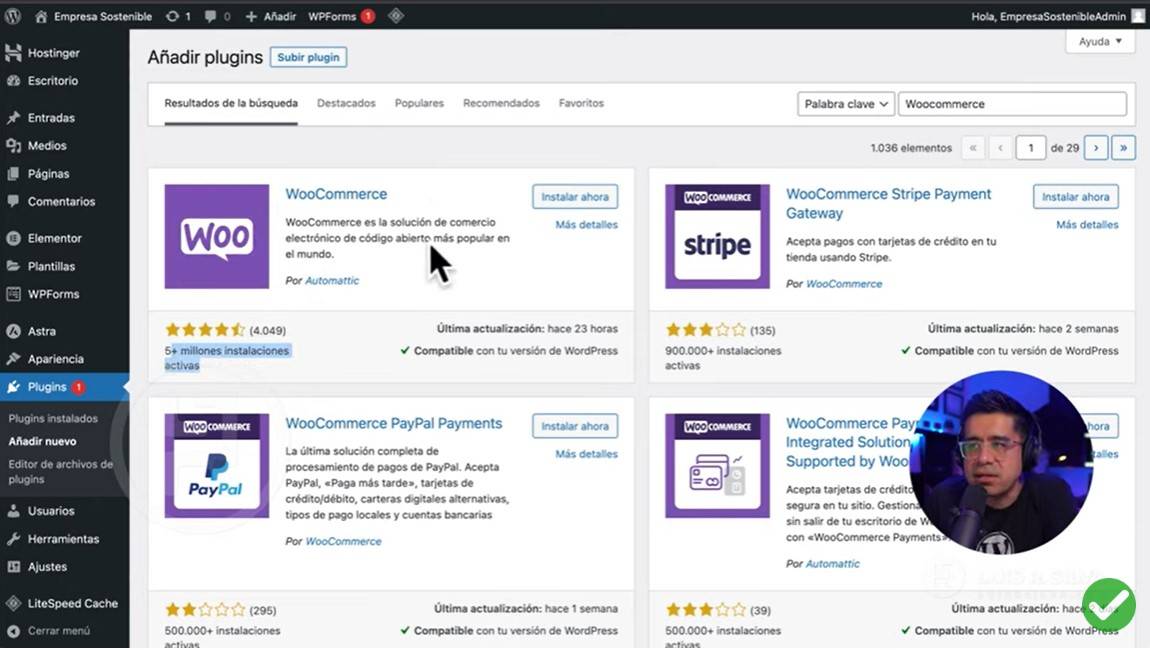The image size is (1150, 650).
Task: Open WPForms in the admin bar
Action: pyautogui.click(x=341, y=16)
